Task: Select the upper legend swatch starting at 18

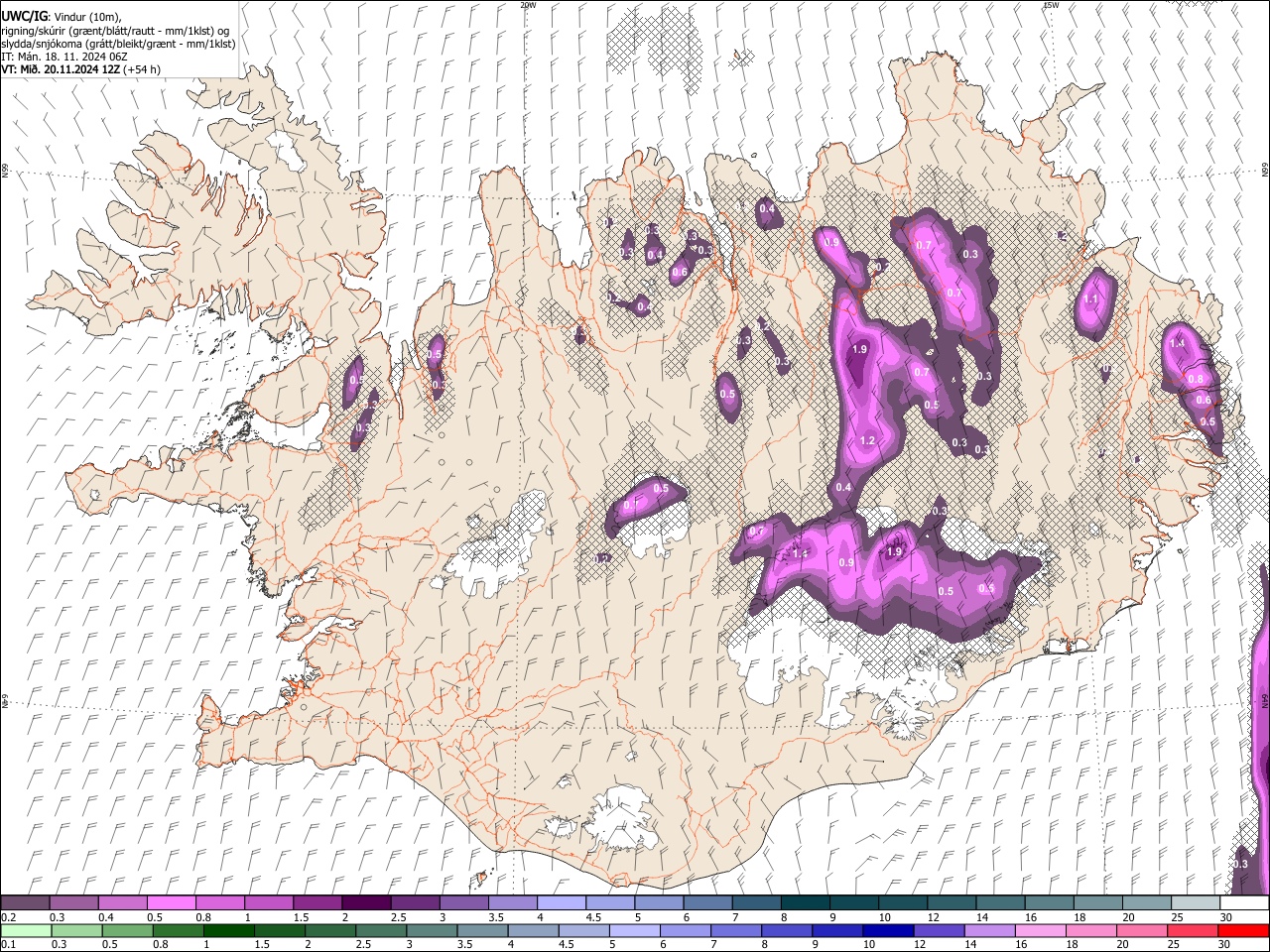Action: pos(1096,903)
